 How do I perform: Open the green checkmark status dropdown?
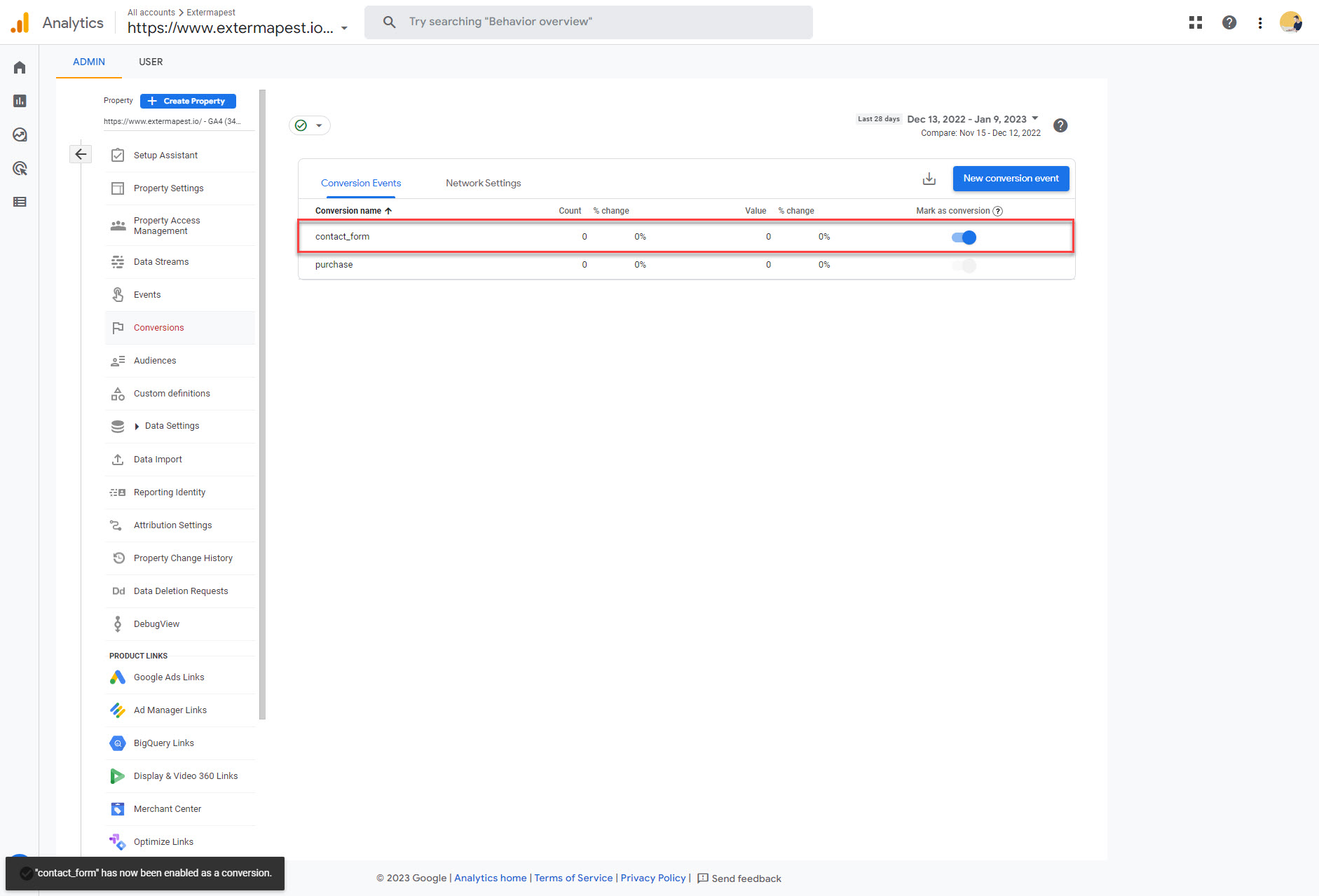pos(309,125)
